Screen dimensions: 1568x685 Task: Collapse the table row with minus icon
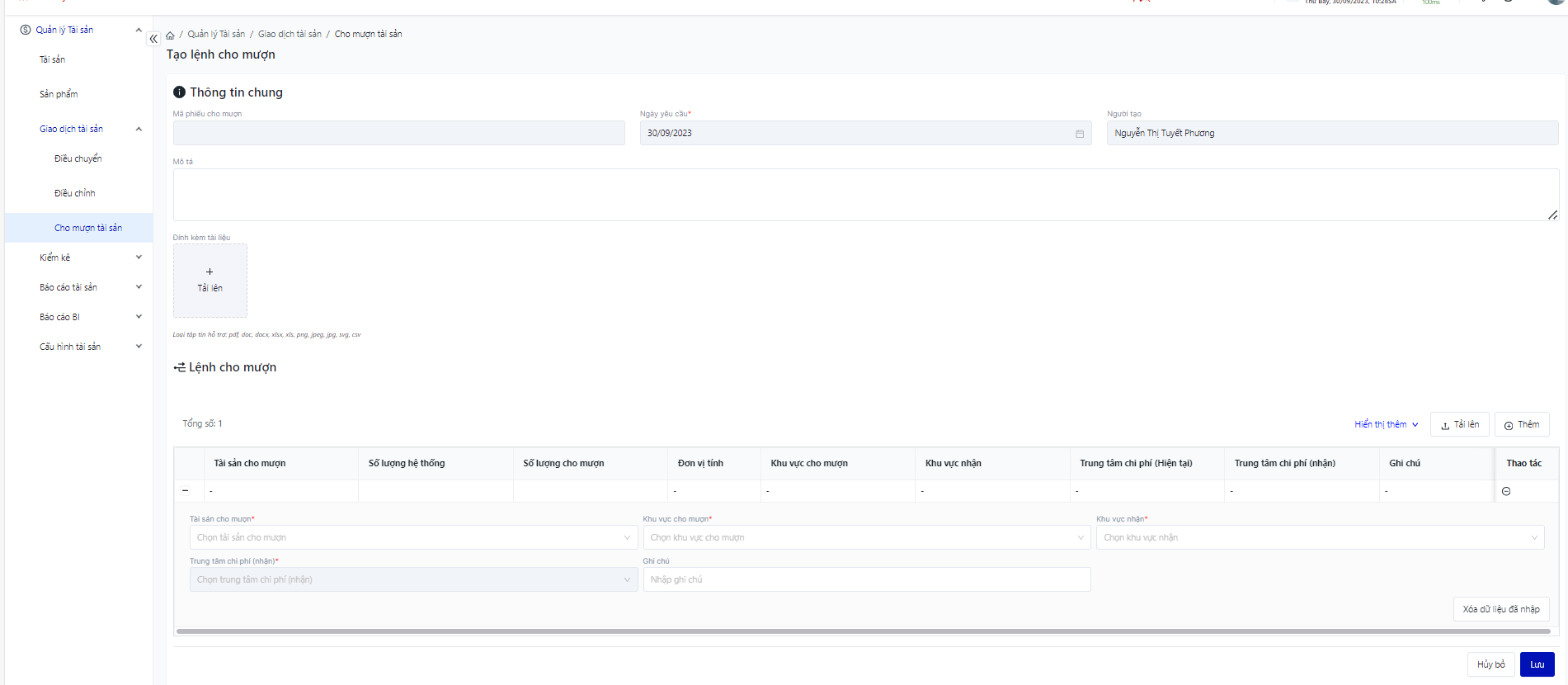[186, 491]
